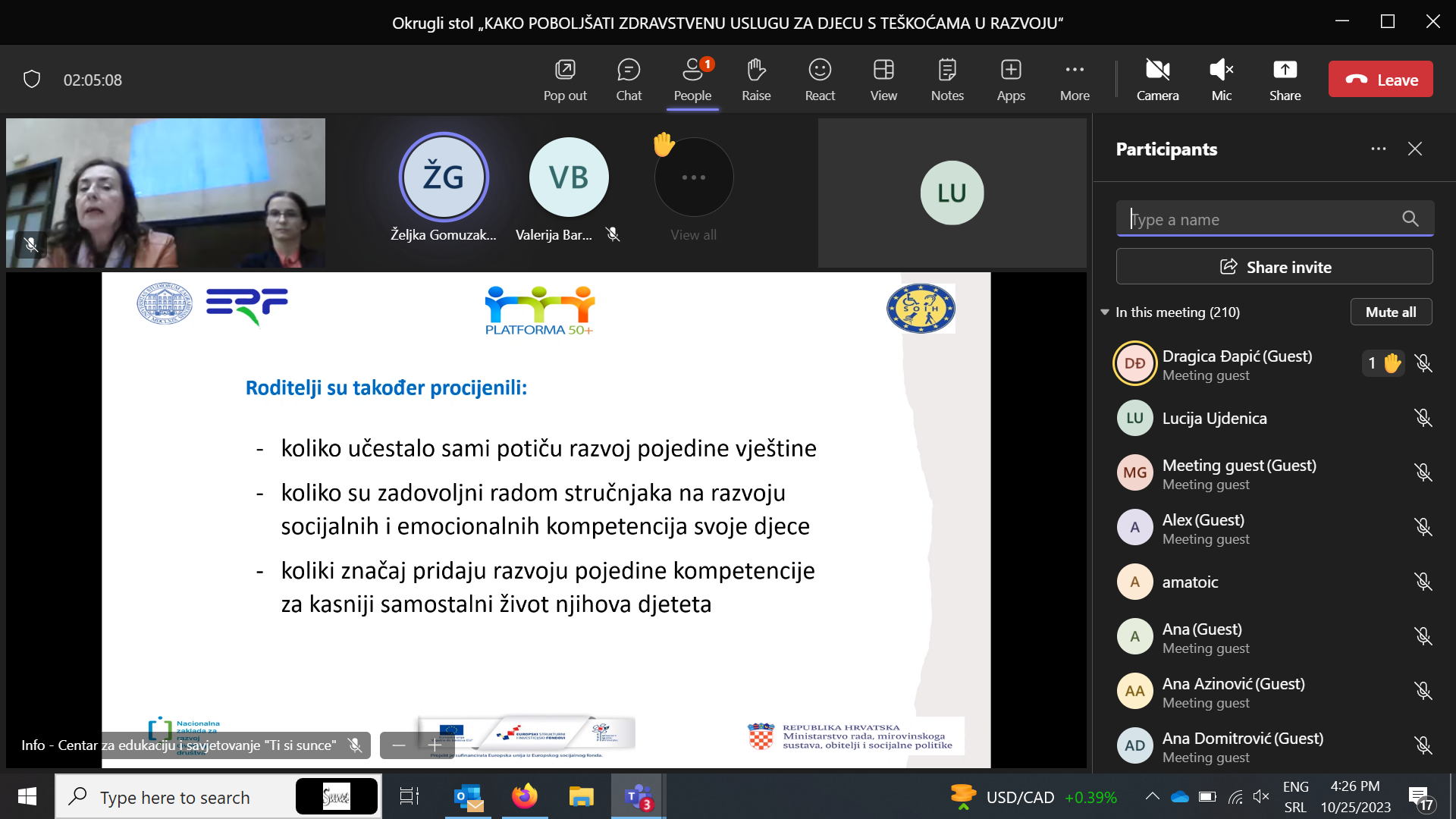Click mic icon for Ana (Guest)

coord(1423,636)
